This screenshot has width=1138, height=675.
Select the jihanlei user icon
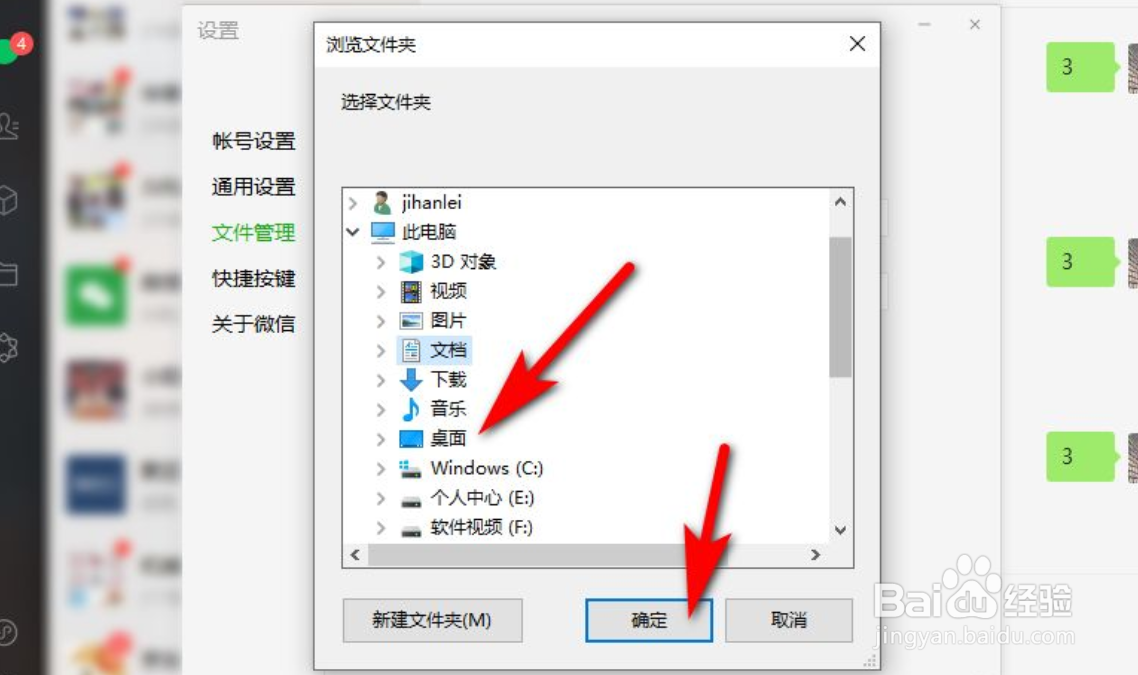tap(382, 202)
